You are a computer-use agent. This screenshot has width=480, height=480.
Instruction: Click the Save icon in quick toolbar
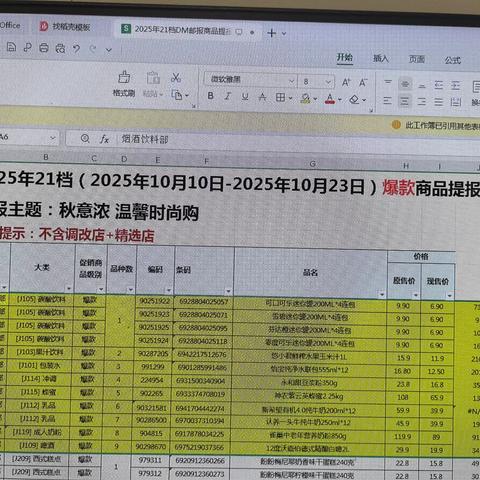coord(11,47)
